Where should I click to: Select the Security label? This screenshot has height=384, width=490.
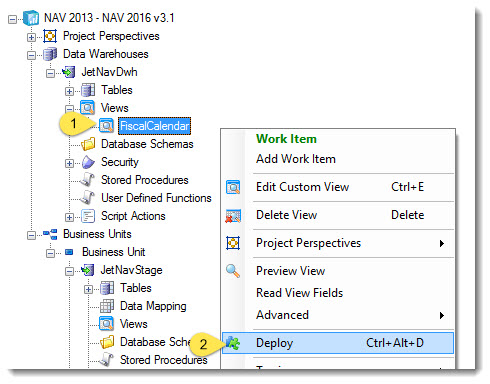(x=120, y=162)
